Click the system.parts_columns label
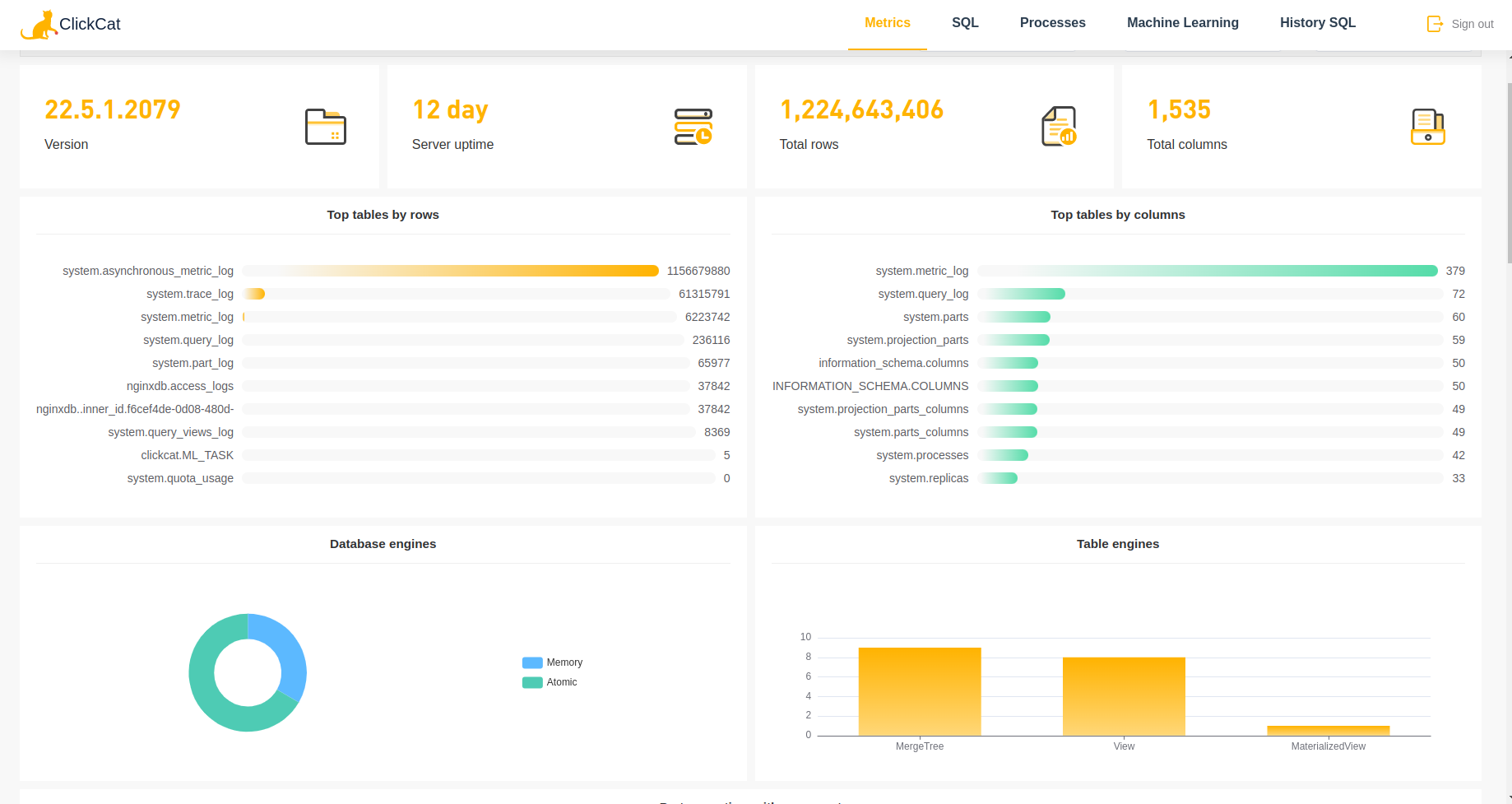1512x804 pixels. tap(911, 432)
